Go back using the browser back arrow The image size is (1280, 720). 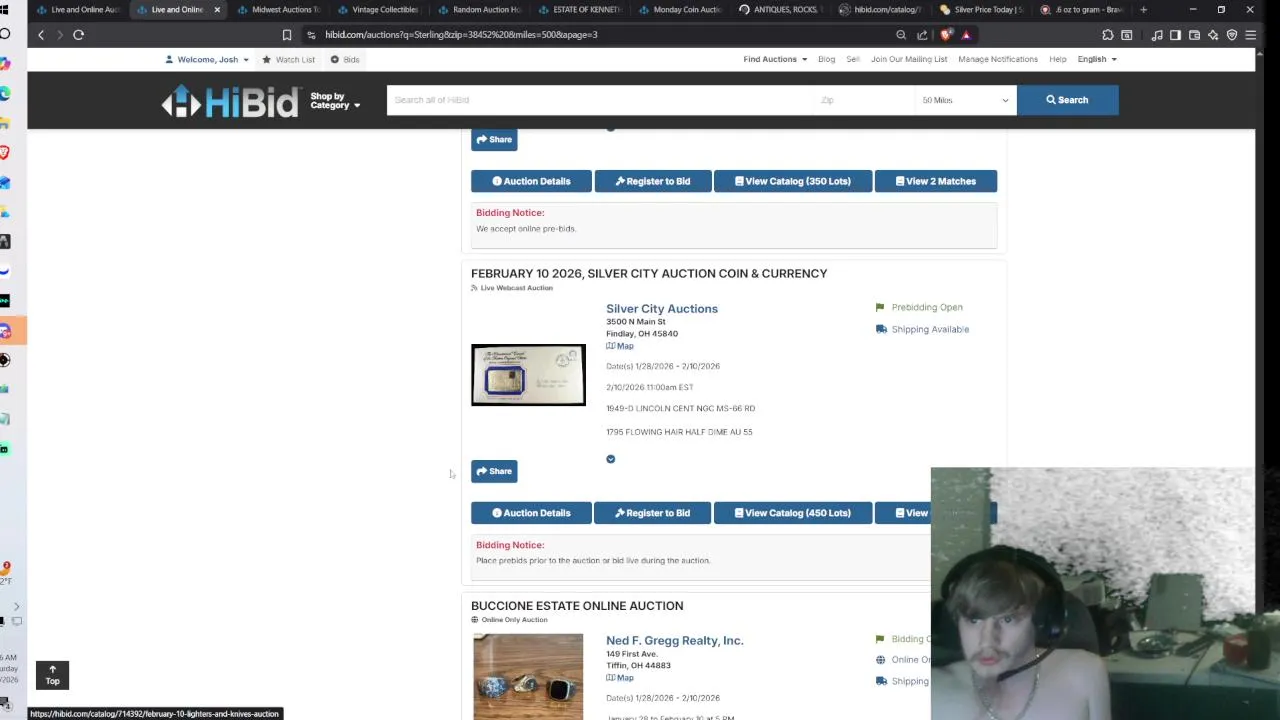(x=41, y=35)
